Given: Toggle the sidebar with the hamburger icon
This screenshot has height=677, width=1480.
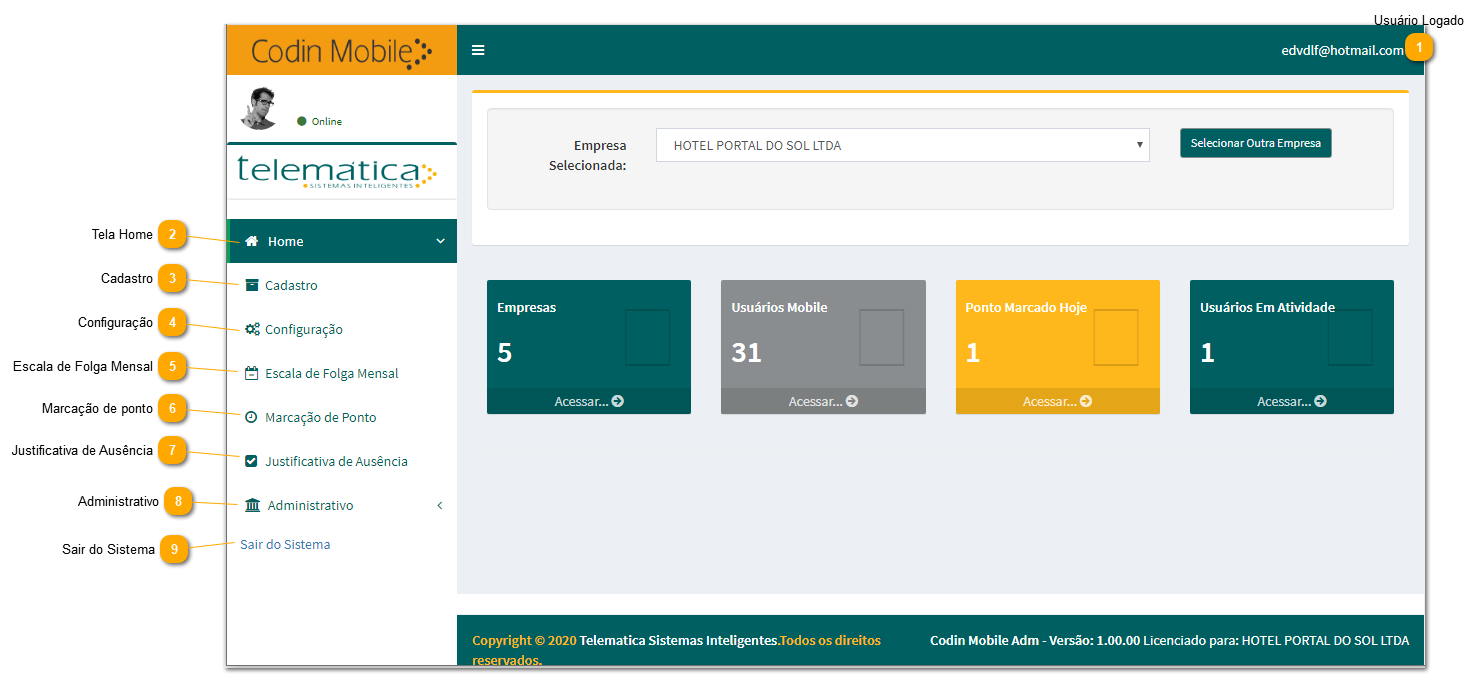Looking at the screenshot, I should click(x=478, y=50).
